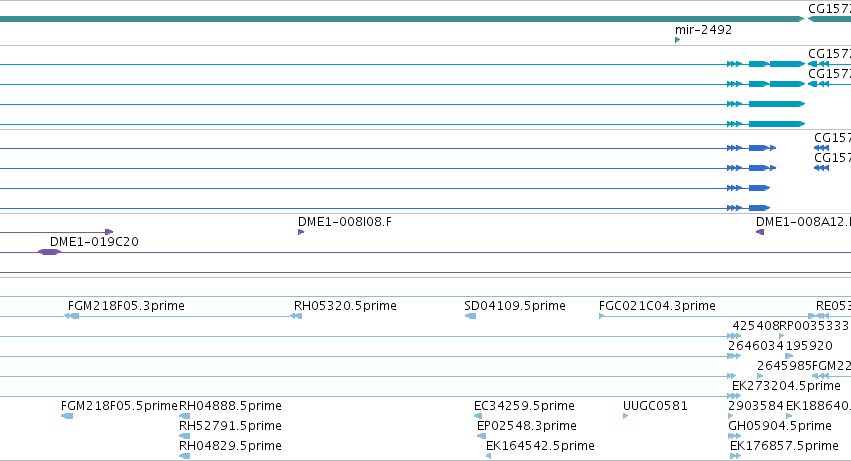Open the FGM218F05.3prime EST label

click(x=126, y=306)
